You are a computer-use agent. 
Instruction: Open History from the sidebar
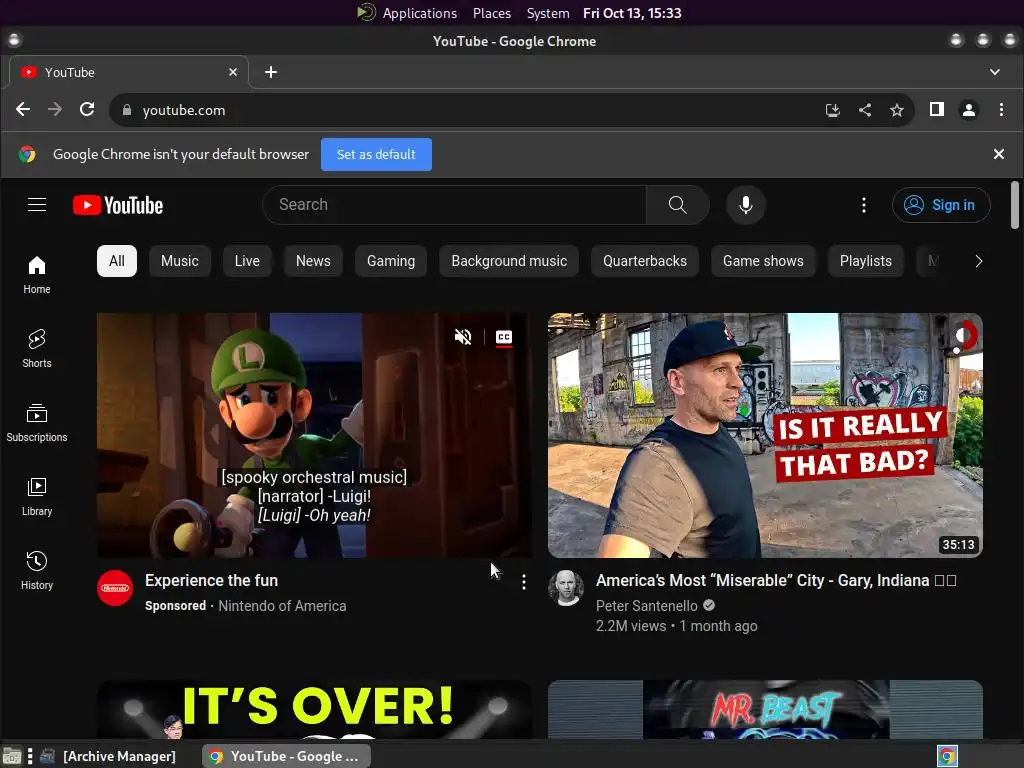point(37,570)
